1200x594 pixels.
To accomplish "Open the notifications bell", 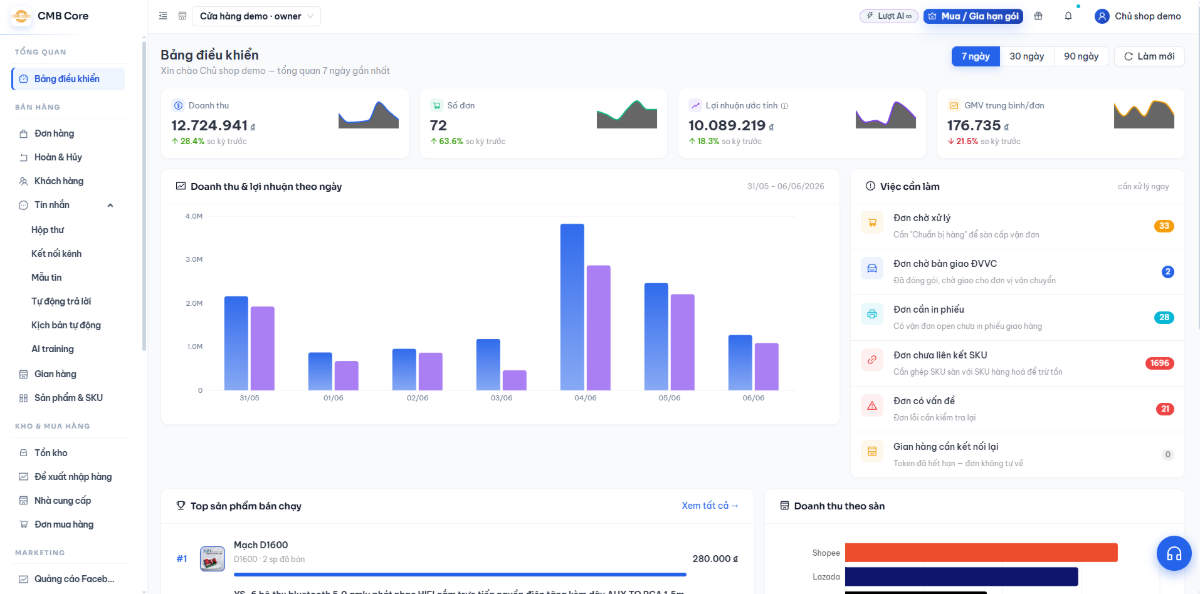I will click(x=1068, y=16).
